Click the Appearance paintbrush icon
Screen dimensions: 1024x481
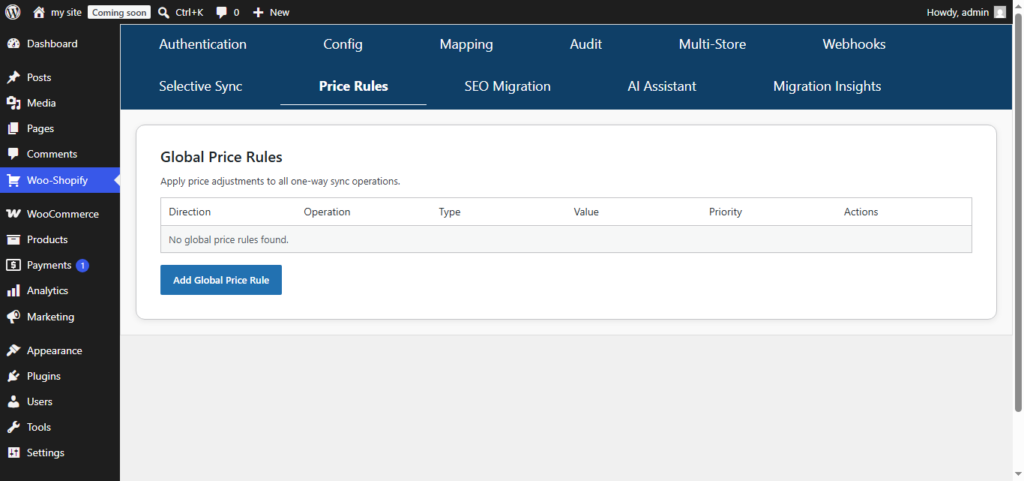(x=13, y=350)
